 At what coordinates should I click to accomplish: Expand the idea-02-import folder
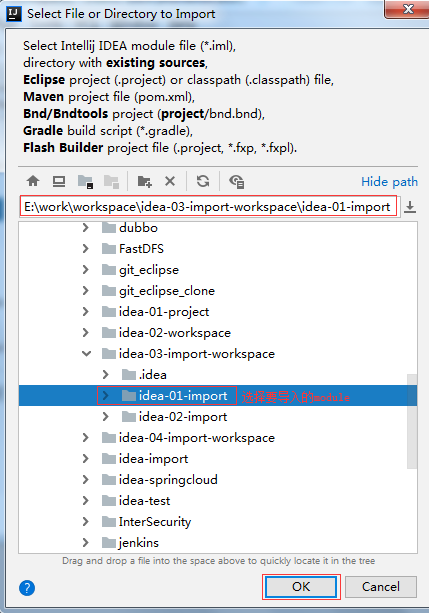[105, 417]
